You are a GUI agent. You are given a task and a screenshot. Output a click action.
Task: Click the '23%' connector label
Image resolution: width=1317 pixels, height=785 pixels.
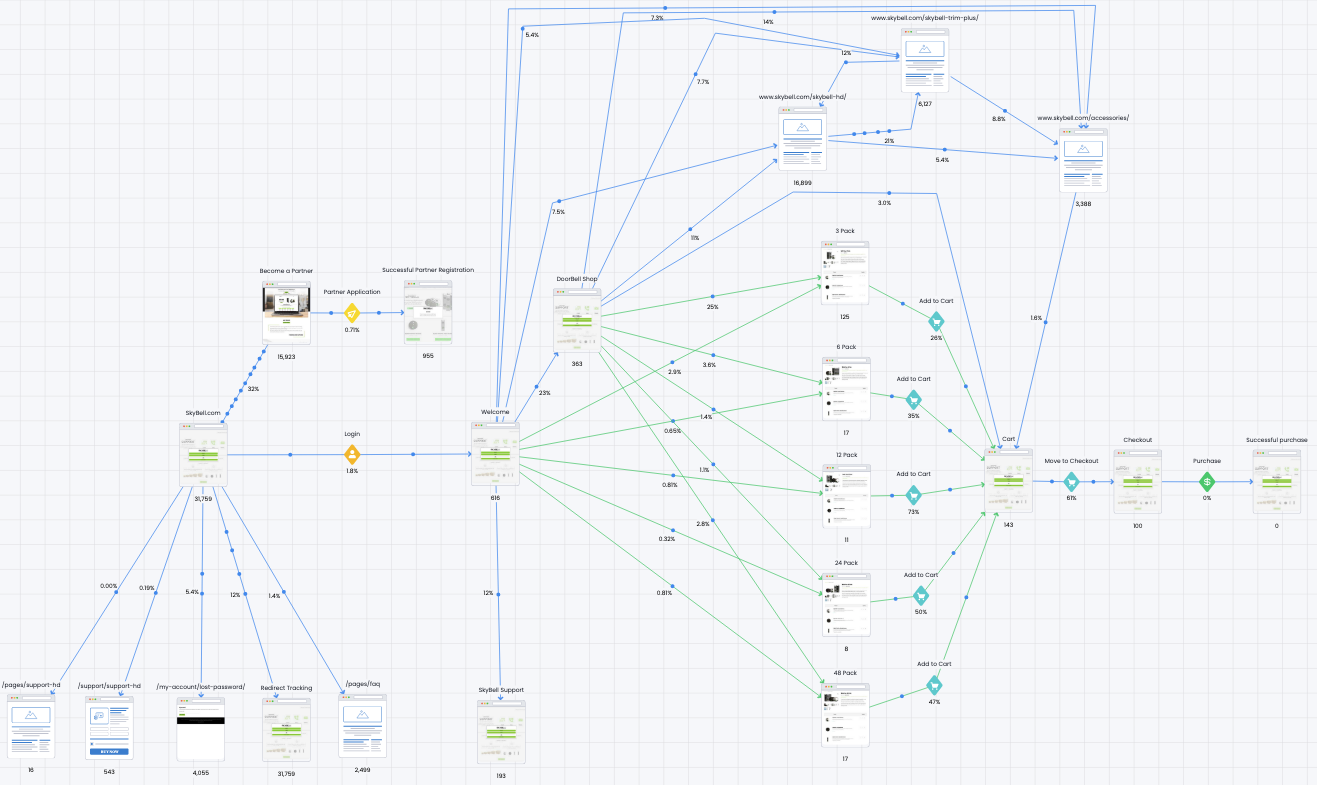point(545,393)
